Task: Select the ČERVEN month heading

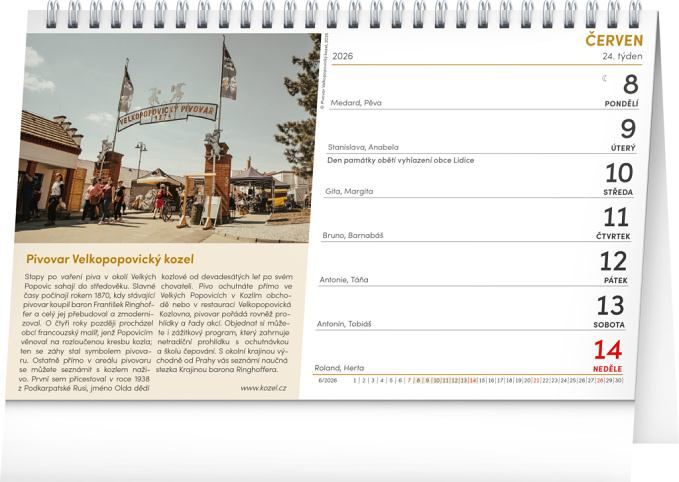Action: tap(612, 39)
